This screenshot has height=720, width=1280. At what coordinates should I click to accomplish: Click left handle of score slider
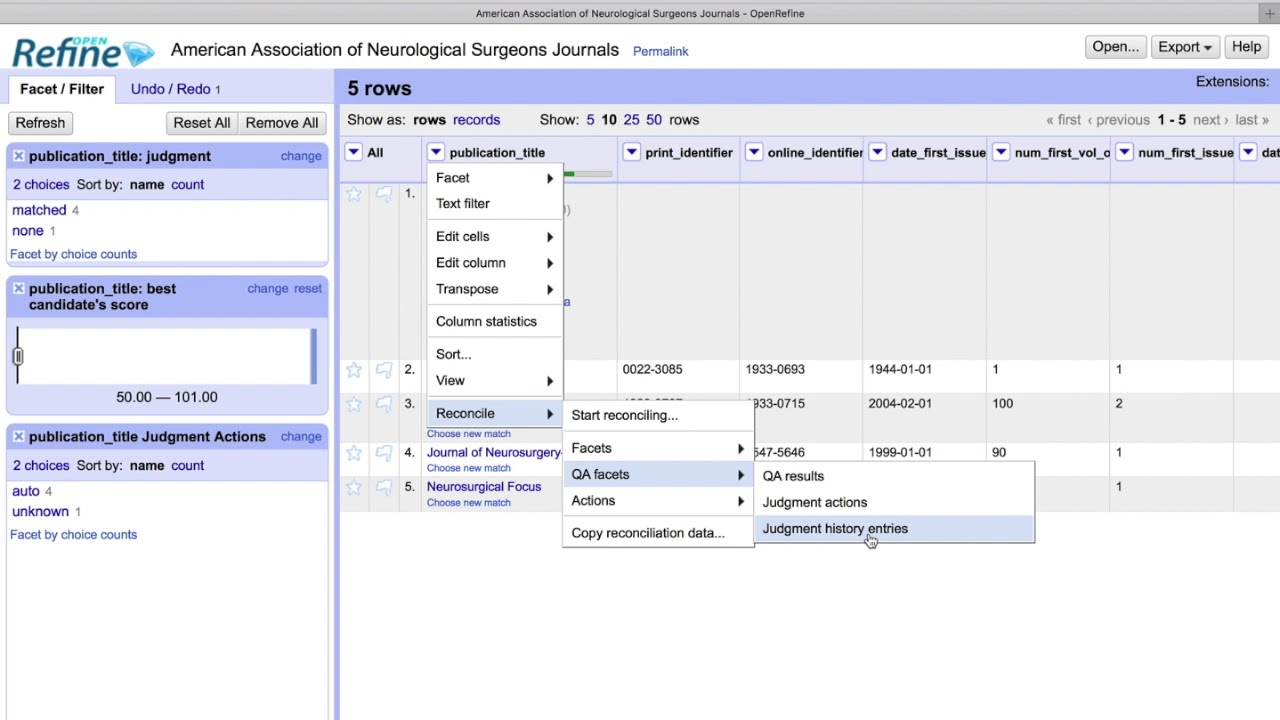(17, 356)
